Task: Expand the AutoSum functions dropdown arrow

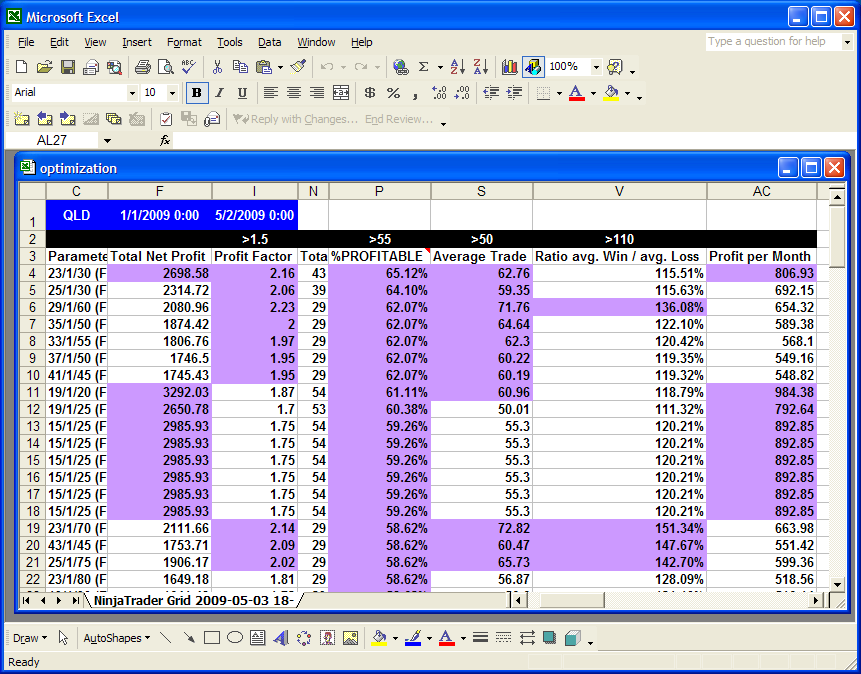Action: (x=440, y=68)
